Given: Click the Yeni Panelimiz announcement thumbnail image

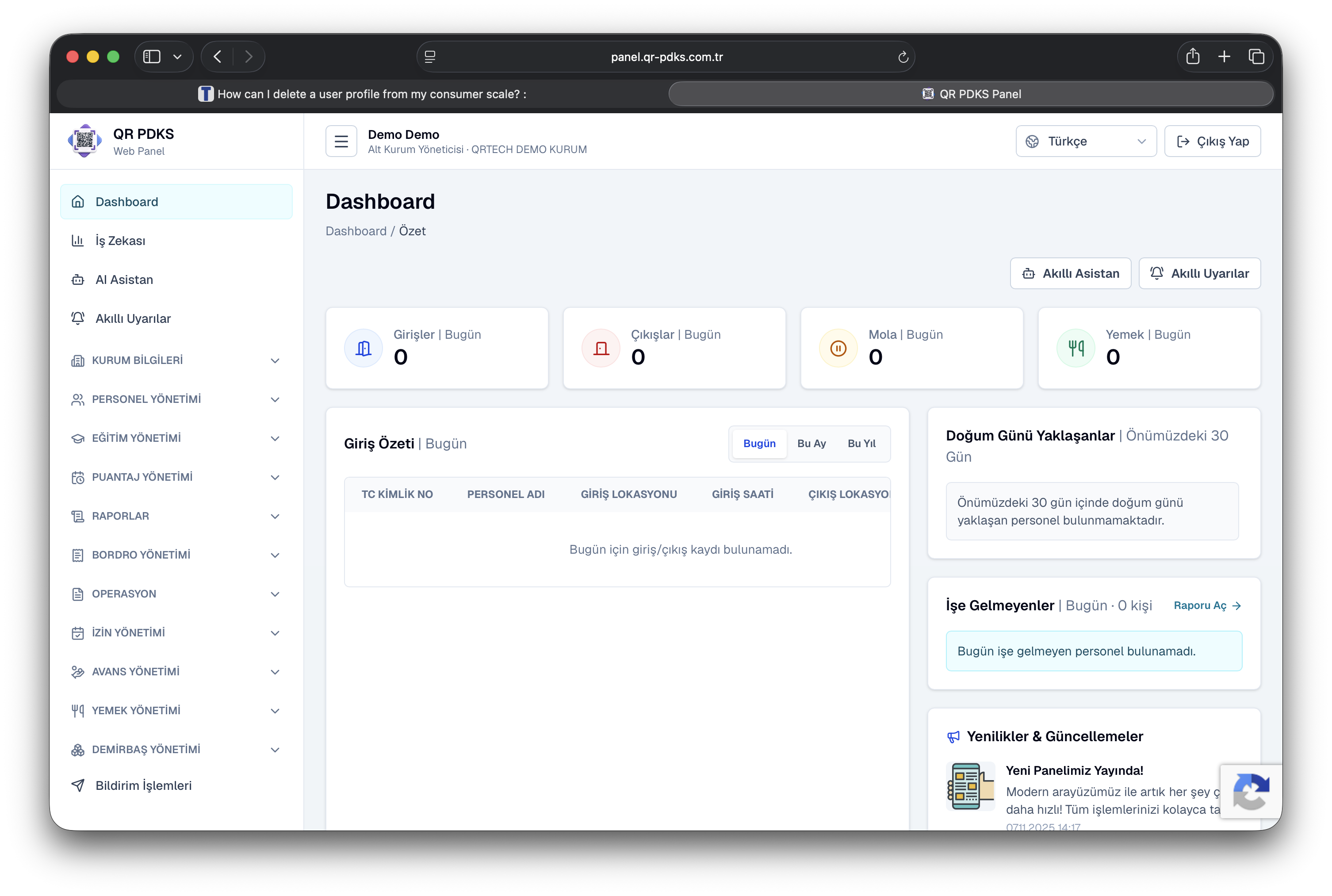Looking at the screenshot, I should tap(970, 786).
